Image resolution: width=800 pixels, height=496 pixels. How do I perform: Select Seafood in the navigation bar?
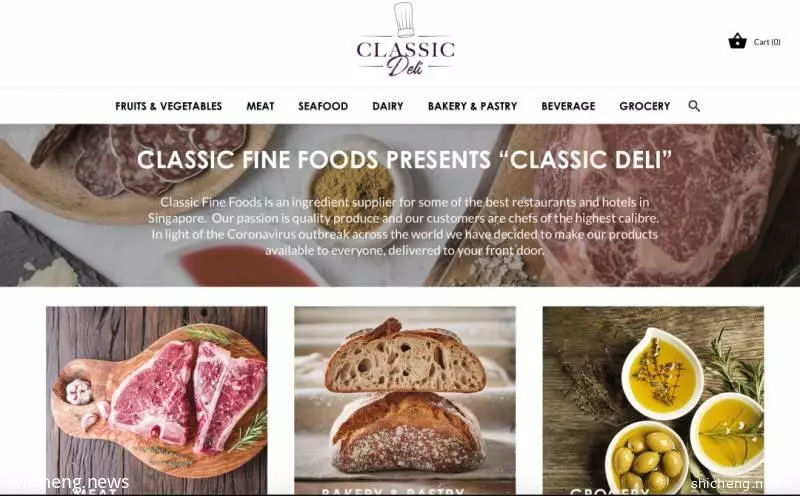[x=323, y=106]
